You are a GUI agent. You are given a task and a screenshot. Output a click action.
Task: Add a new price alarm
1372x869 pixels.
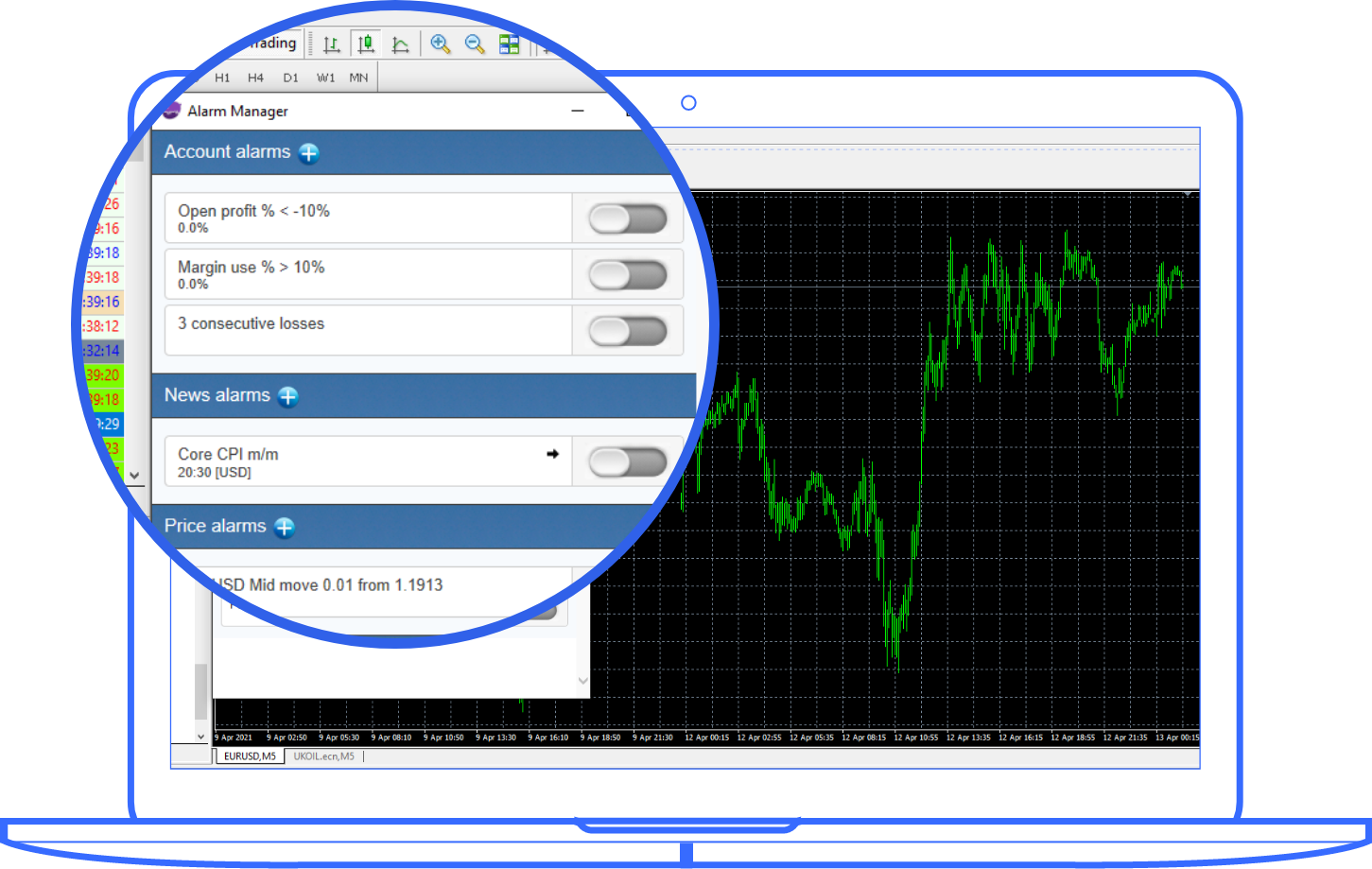285,528
